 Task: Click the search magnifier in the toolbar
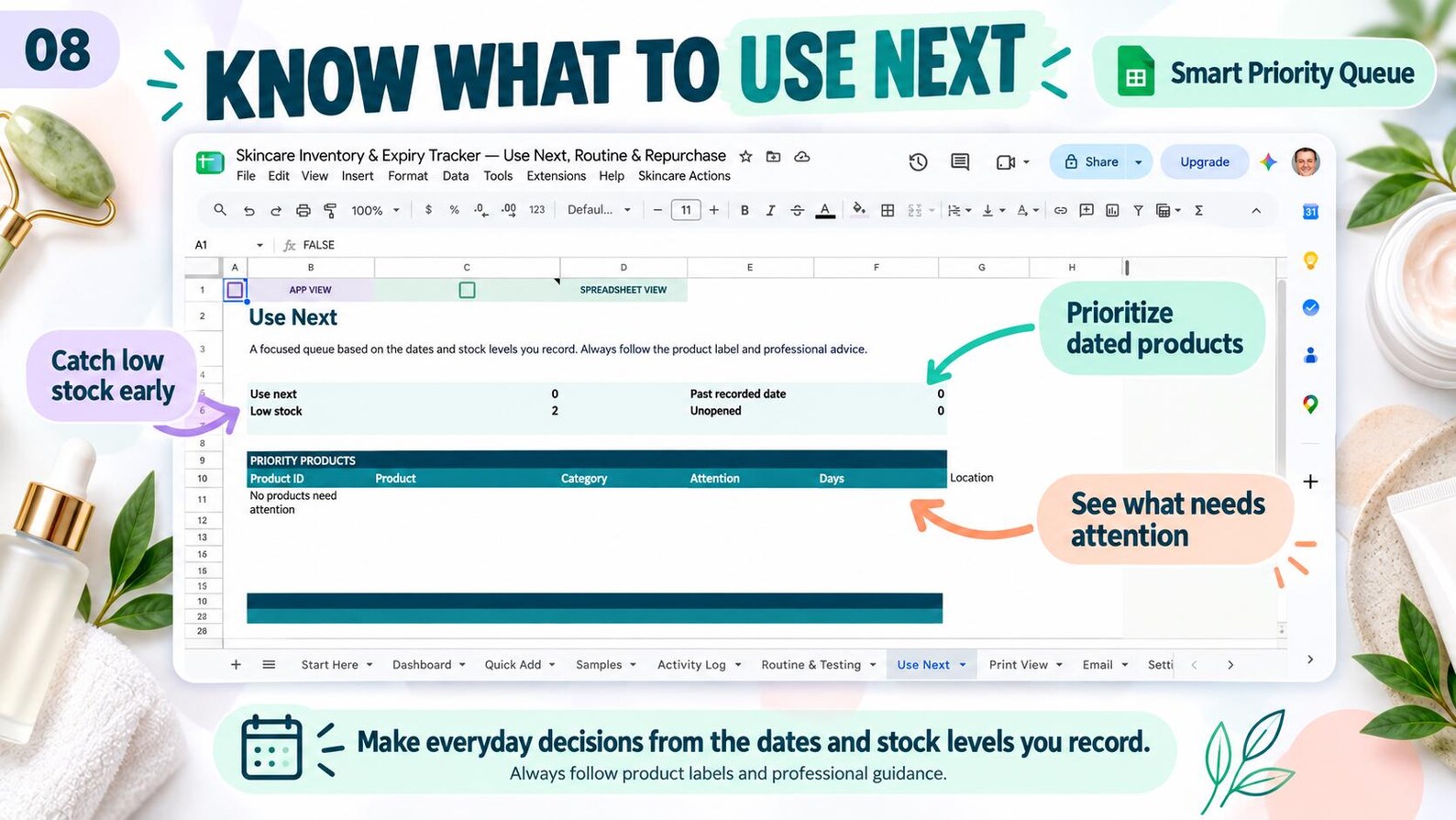coord(220,210)
